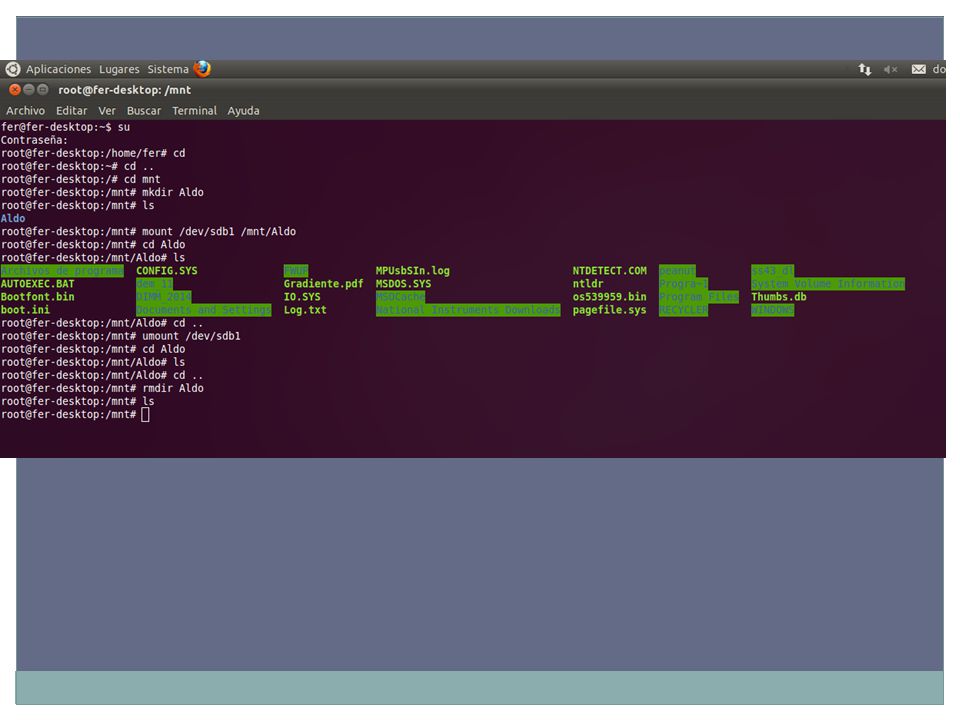Click the highlighted RECYCLER folder

[x=683, y=310]
